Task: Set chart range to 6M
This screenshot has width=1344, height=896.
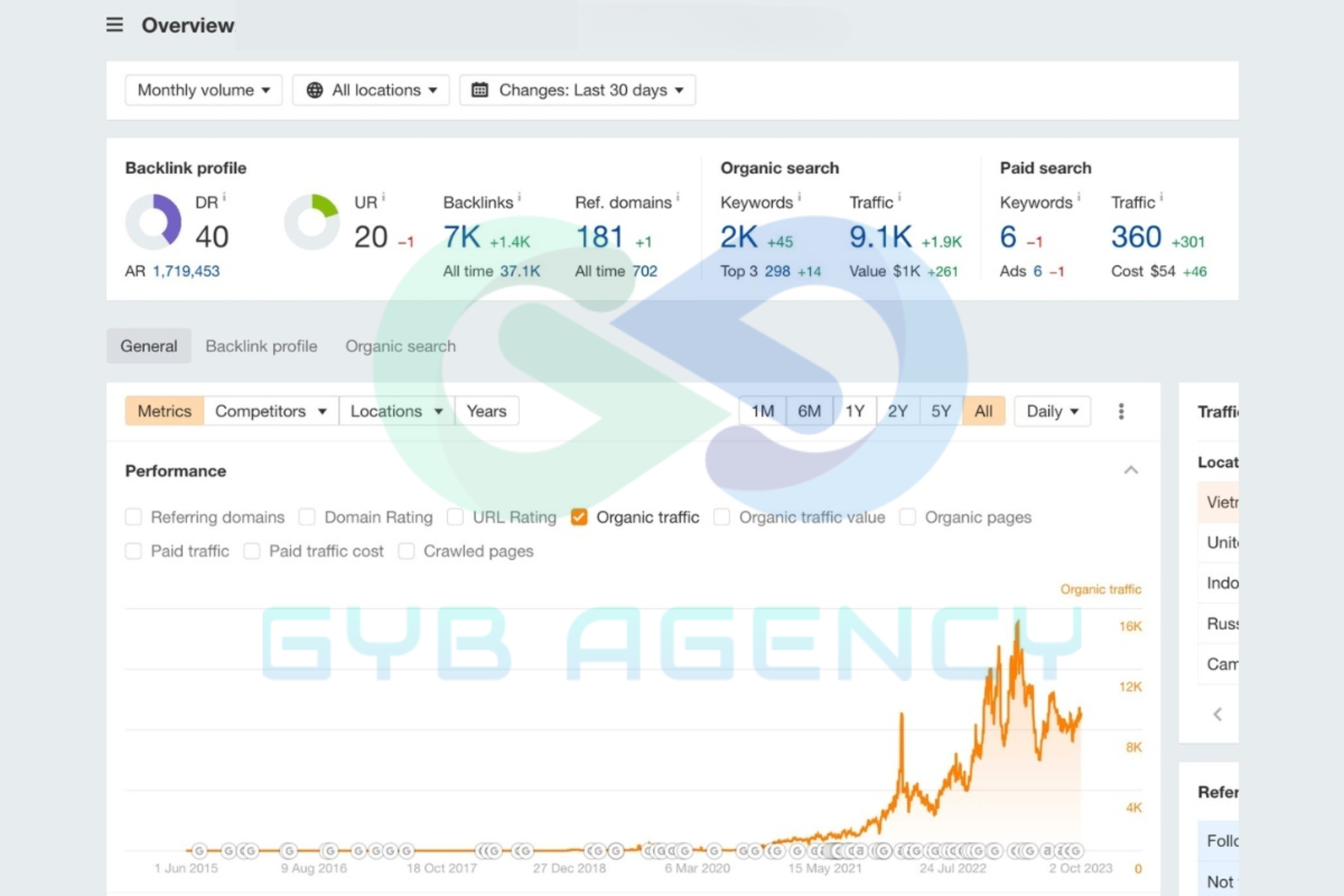Action: 809,411
